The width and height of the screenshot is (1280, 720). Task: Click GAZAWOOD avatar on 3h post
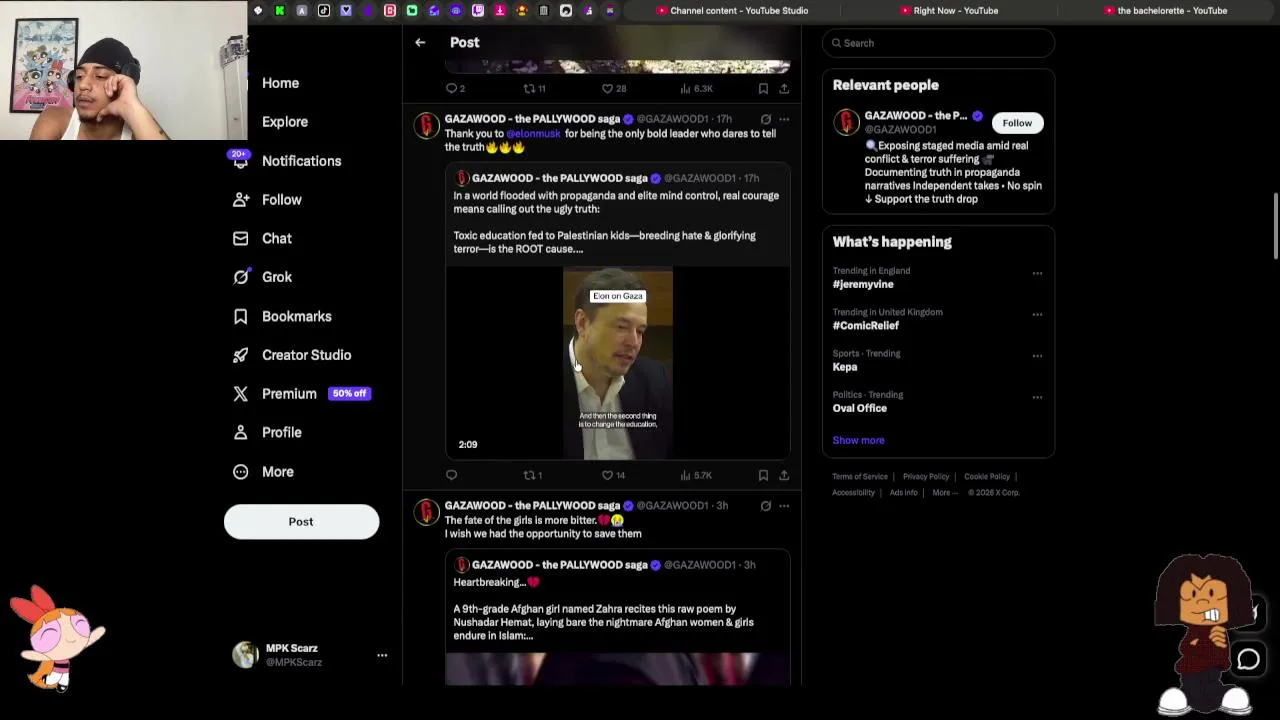click(427, 512)
